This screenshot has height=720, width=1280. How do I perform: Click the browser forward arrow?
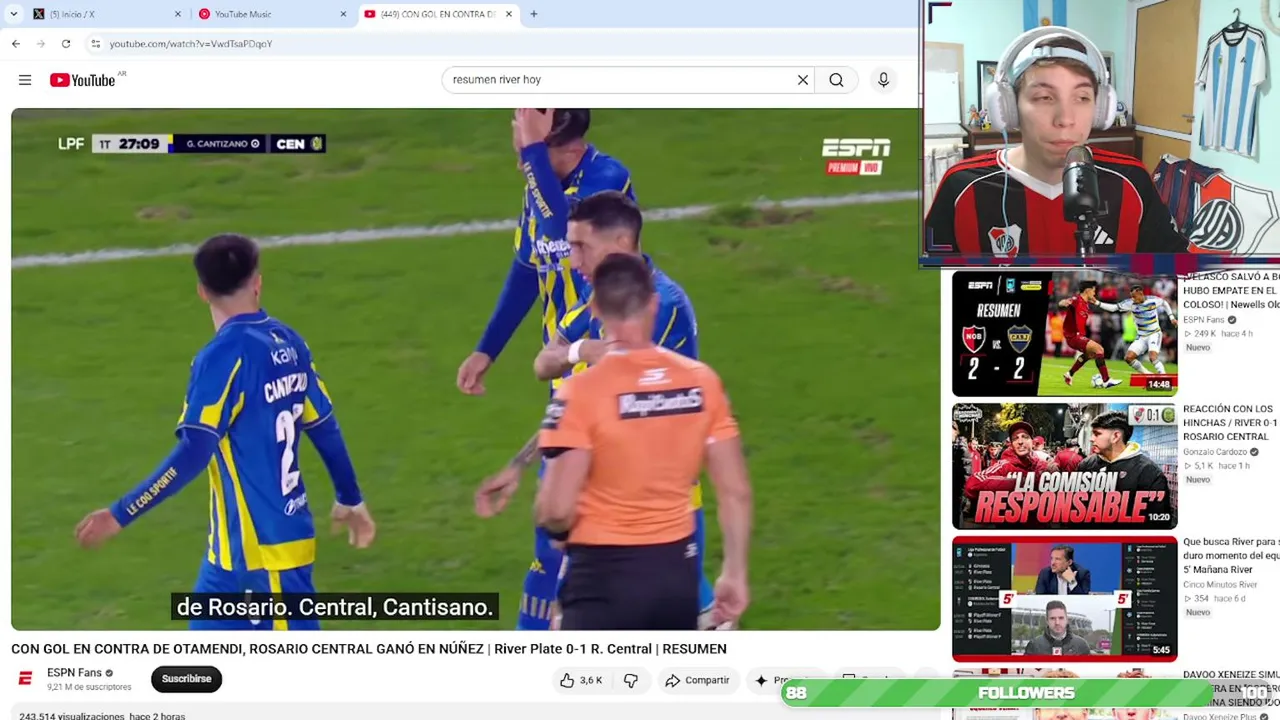tap(41, 44)
